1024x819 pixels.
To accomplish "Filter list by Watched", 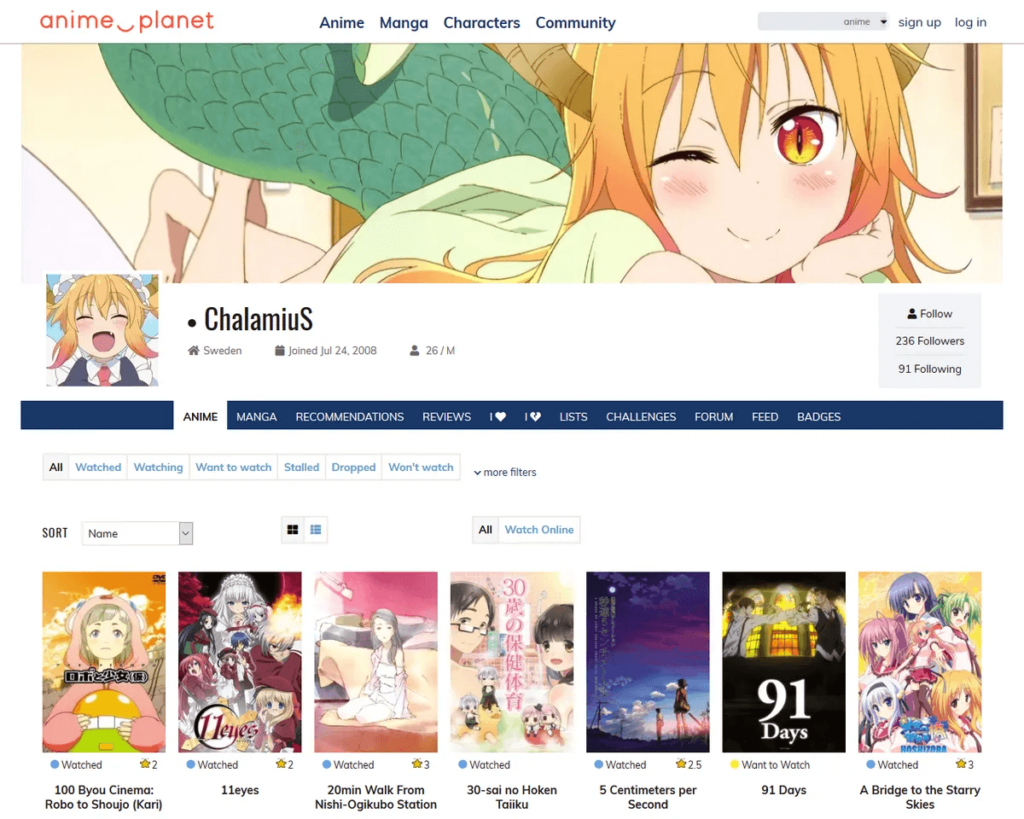I will pyautogui.click(x=98, y=467).
